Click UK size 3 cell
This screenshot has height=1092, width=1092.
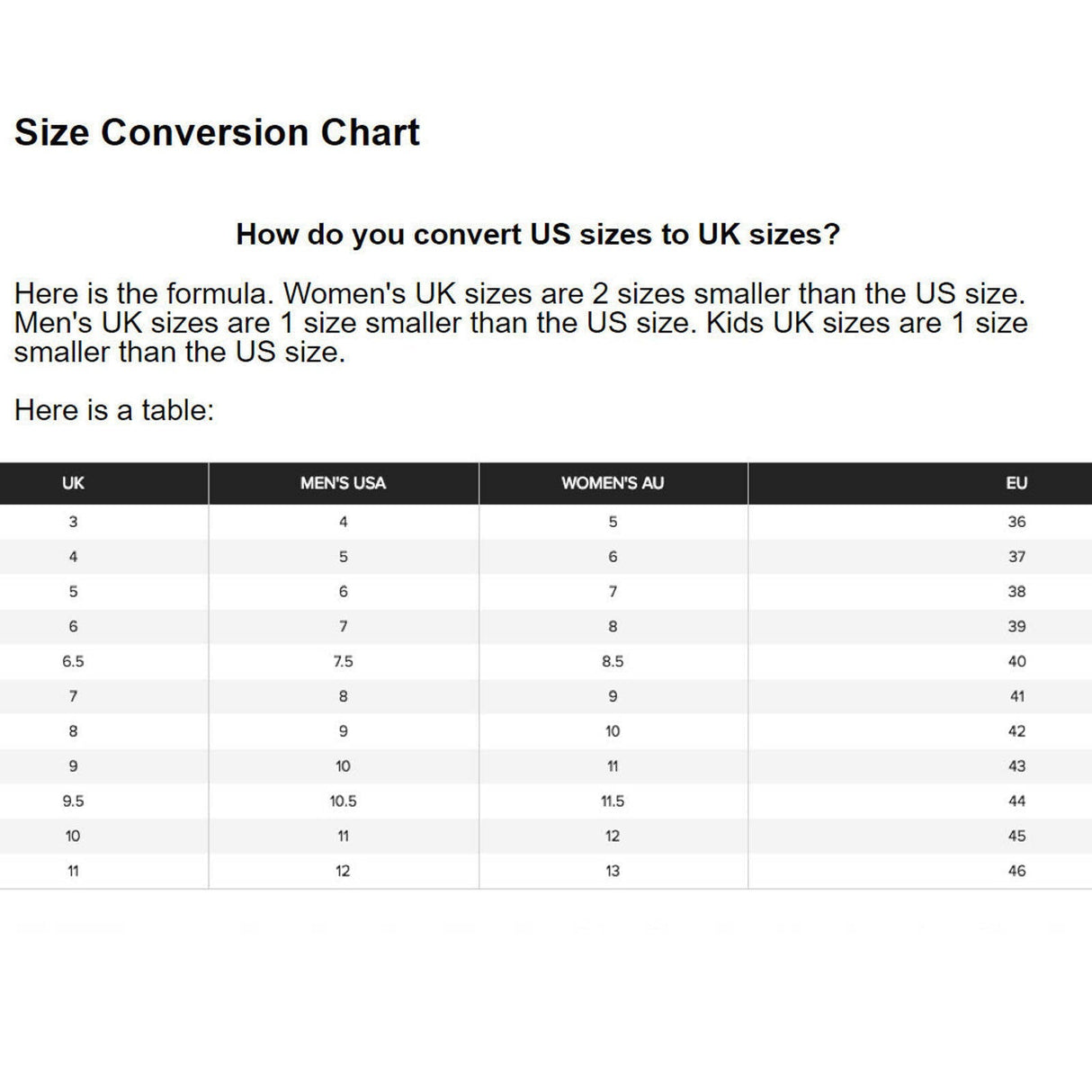click(x=73, y=522)
